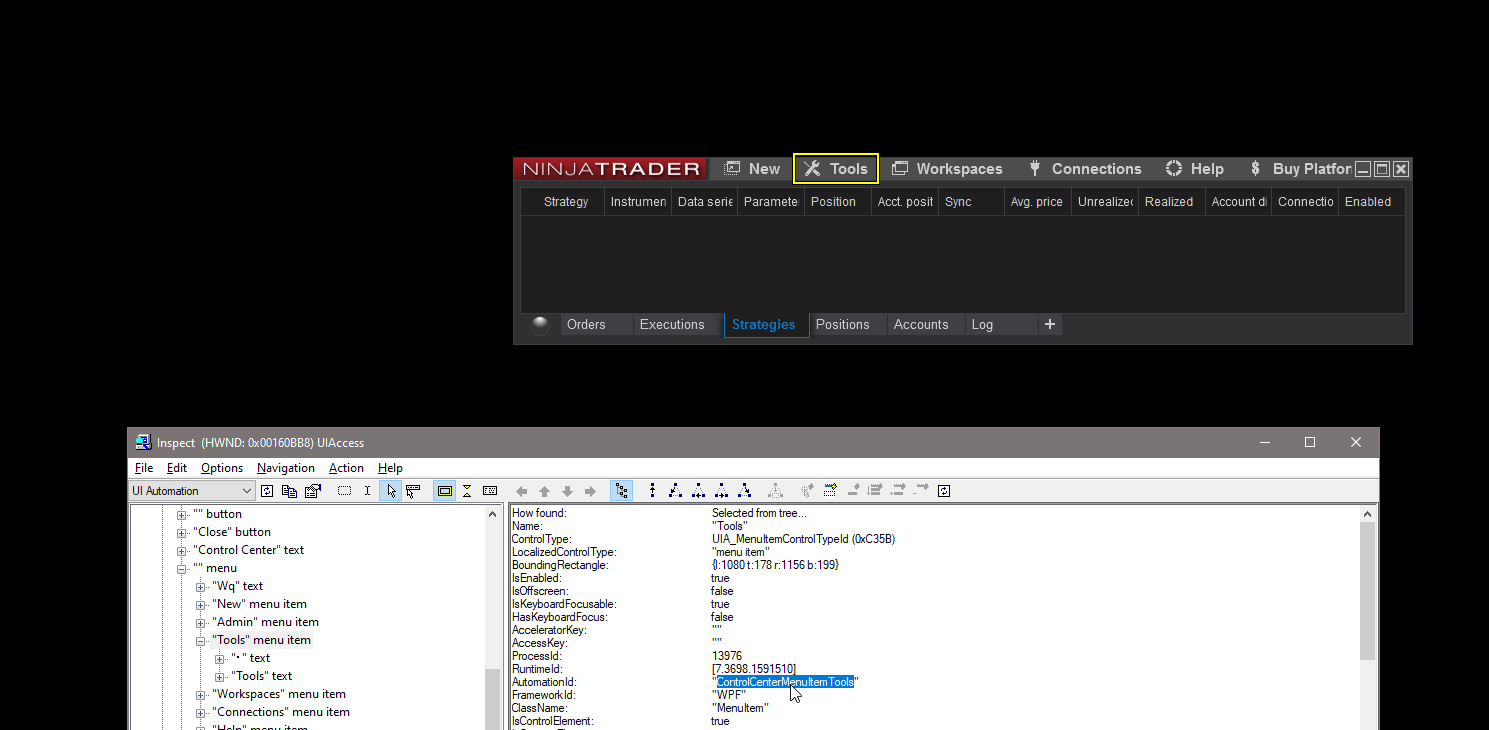Click the tree pane scrollbar up arrow
This screenshot has height=730, width=1489.
tap(492, 514)
